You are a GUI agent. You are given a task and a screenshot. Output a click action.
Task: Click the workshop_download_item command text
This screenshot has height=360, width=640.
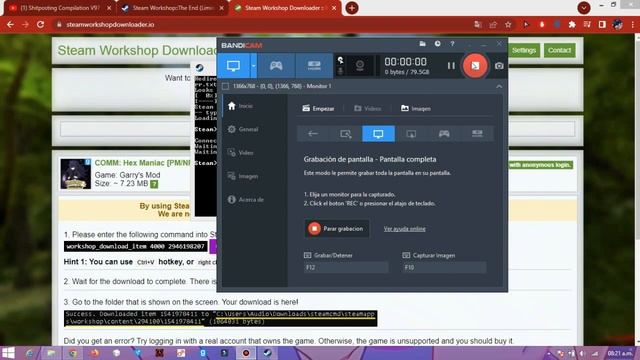(x=136, y=247)
